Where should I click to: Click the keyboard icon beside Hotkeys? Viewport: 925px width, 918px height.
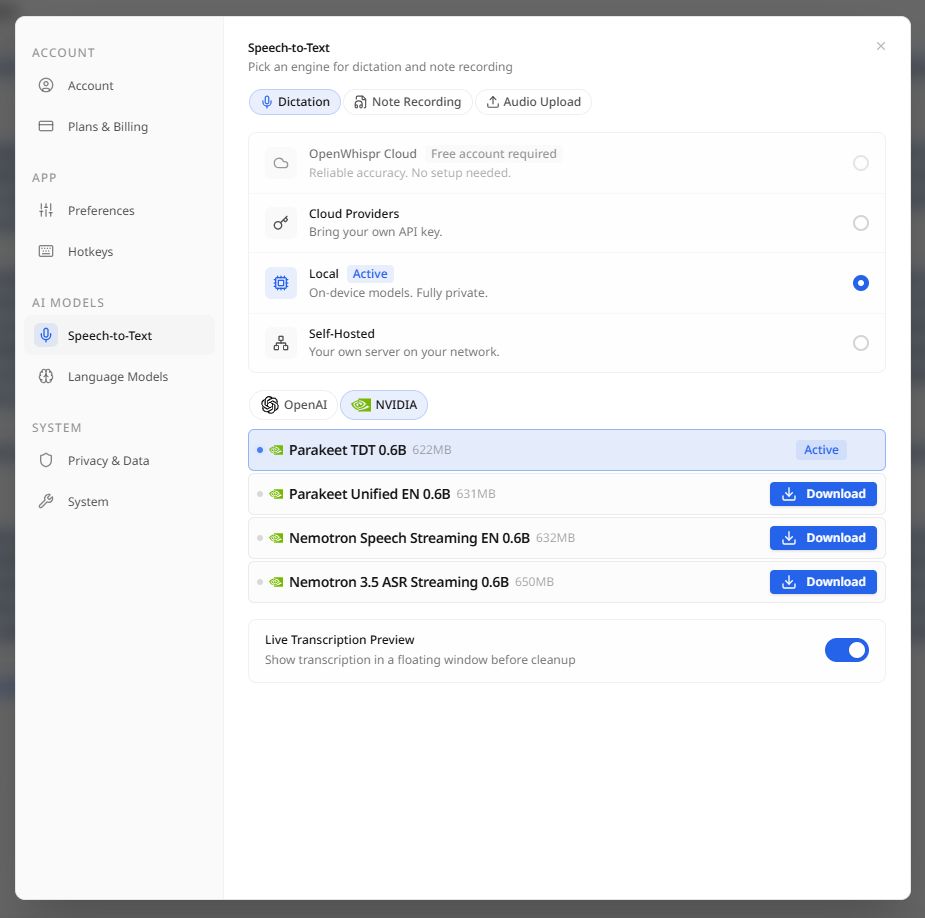tap(46, 251)
